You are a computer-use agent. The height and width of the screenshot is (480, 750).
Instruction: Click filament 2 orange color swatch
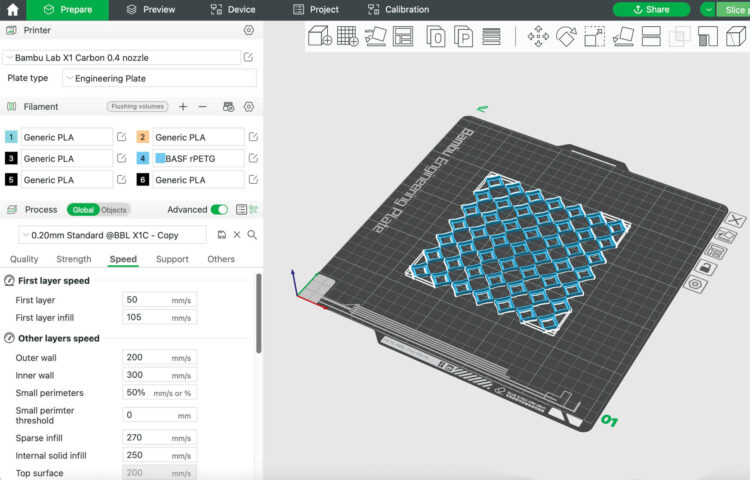click(143, 137)
